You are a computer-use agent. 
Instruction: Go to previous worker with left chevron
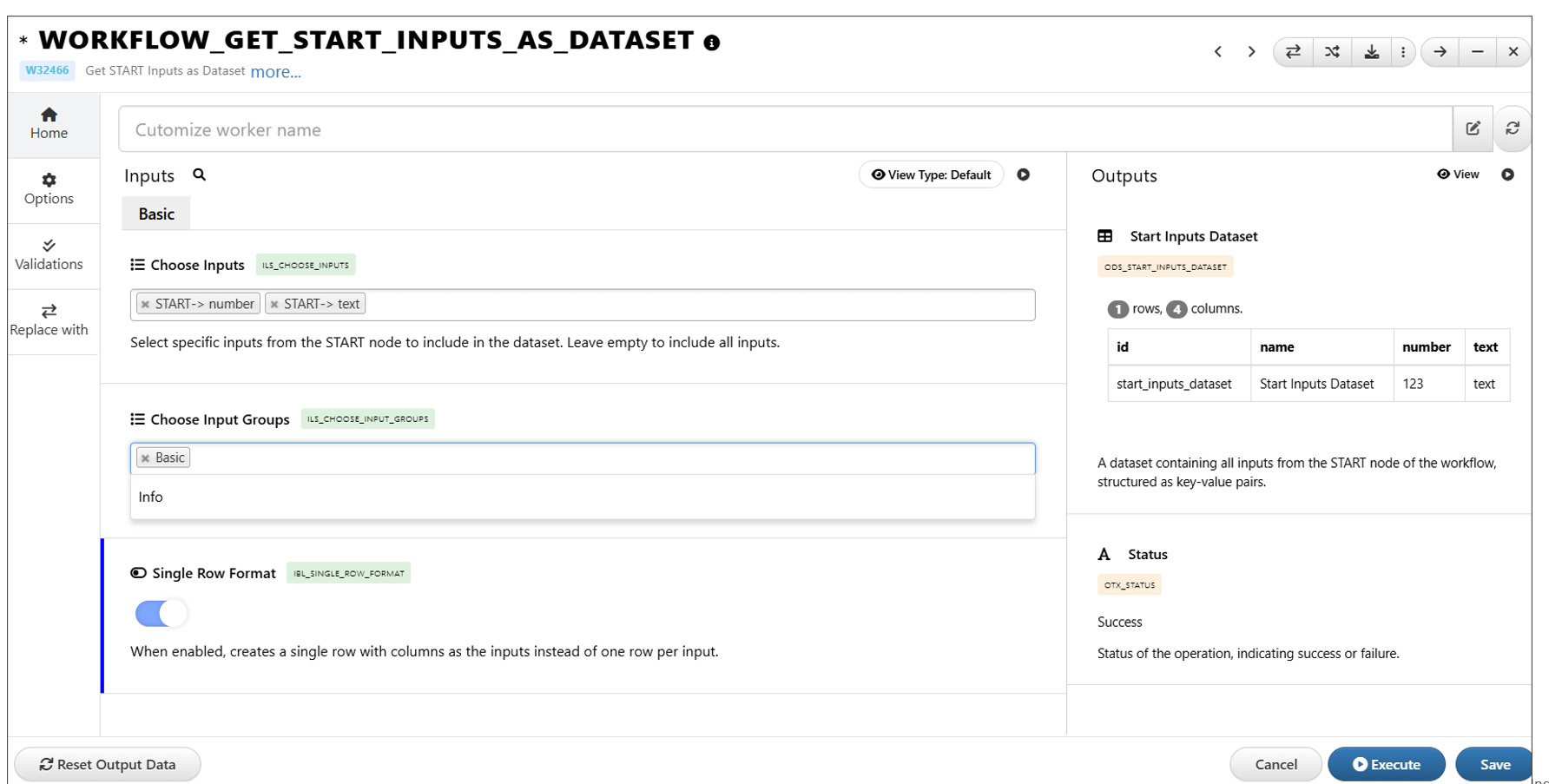[1218, 52]
